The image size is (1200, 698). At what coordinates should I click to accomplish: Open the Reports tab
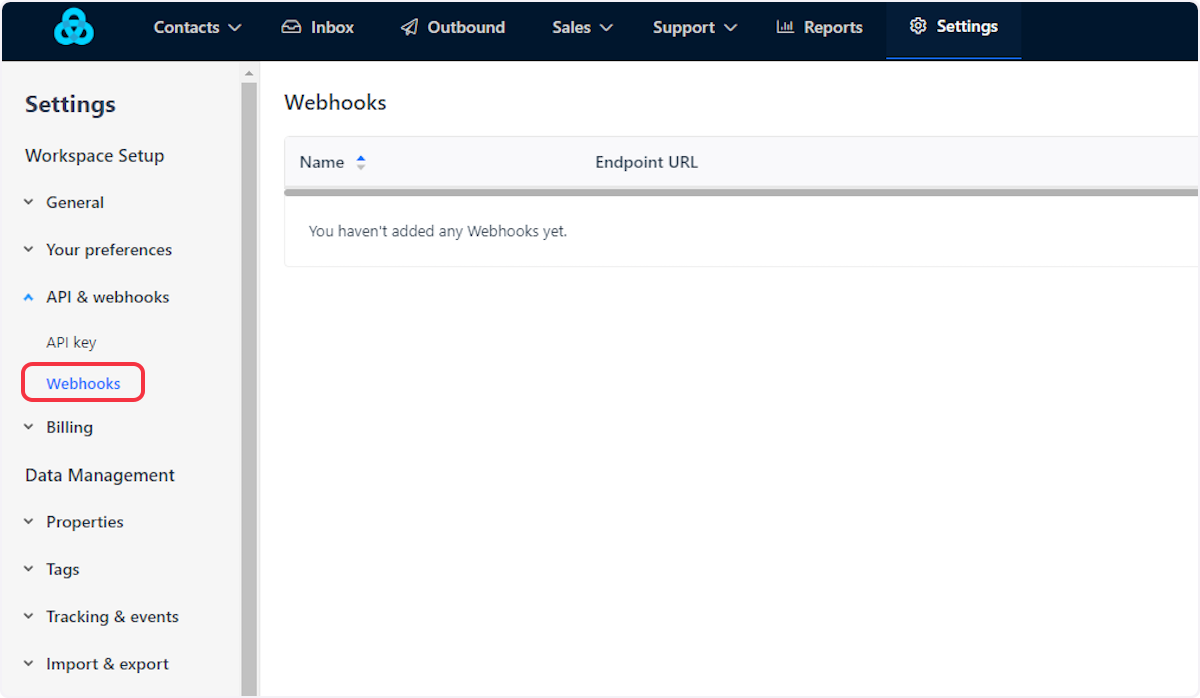tap(820, 27)
